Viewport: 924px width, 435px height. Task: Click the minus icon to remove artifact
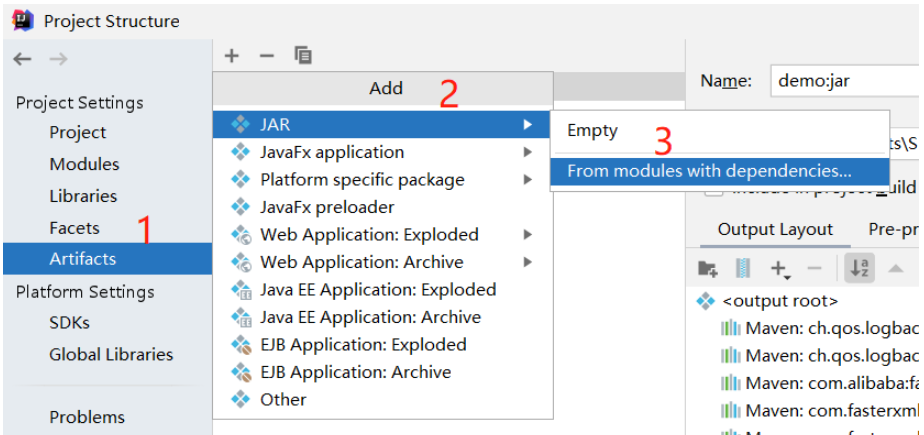coord(266,56)
